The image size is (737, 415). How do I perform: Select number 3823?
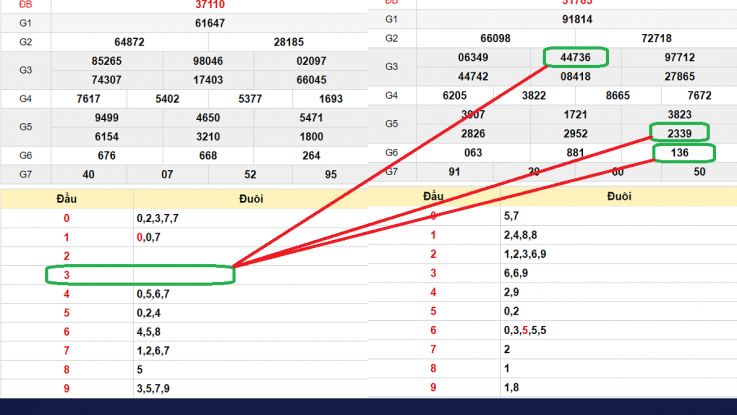[679, 115]
